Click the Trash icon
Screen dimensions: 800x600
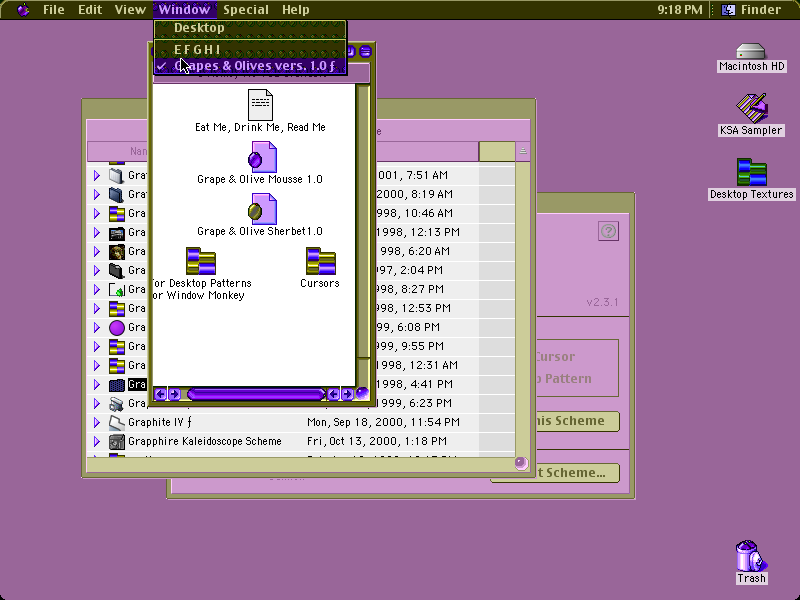point(751,556)
